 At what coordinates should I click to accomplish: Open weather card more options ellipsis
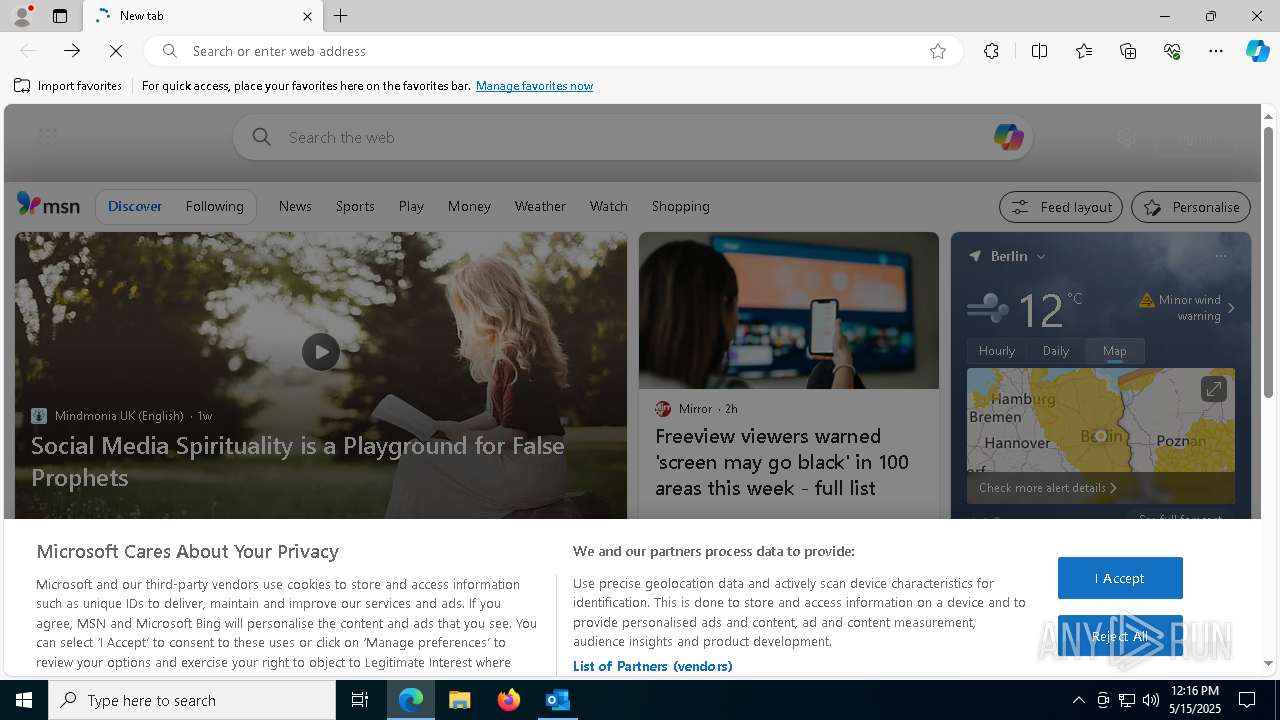(x=1221, y=256)
